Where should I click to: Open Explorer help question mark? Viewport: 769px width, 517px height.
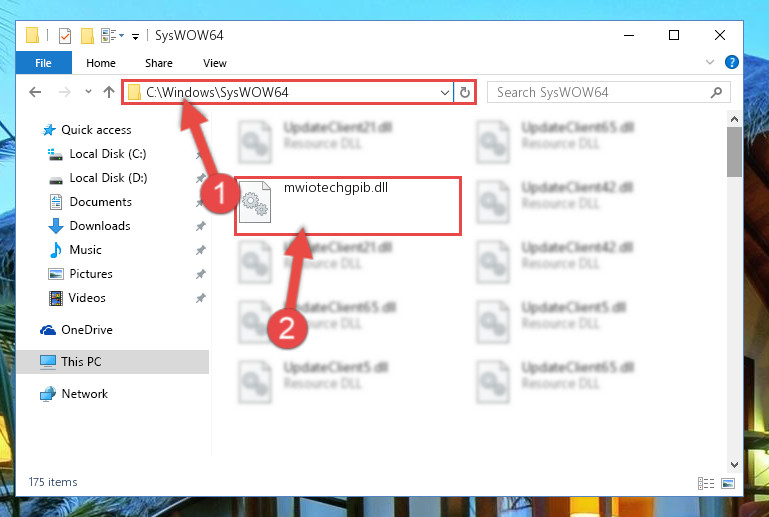click(x=731, y=62)
